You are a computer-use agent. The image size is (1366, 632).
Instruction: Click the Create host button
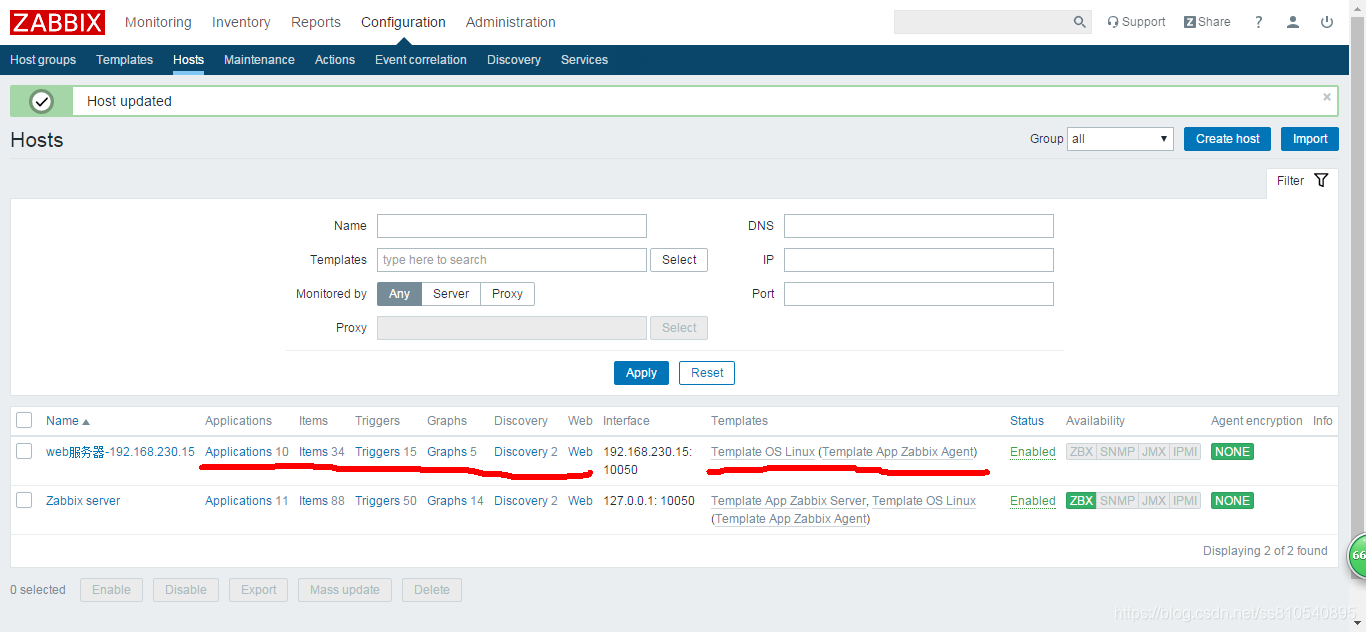click(1227, 139)
